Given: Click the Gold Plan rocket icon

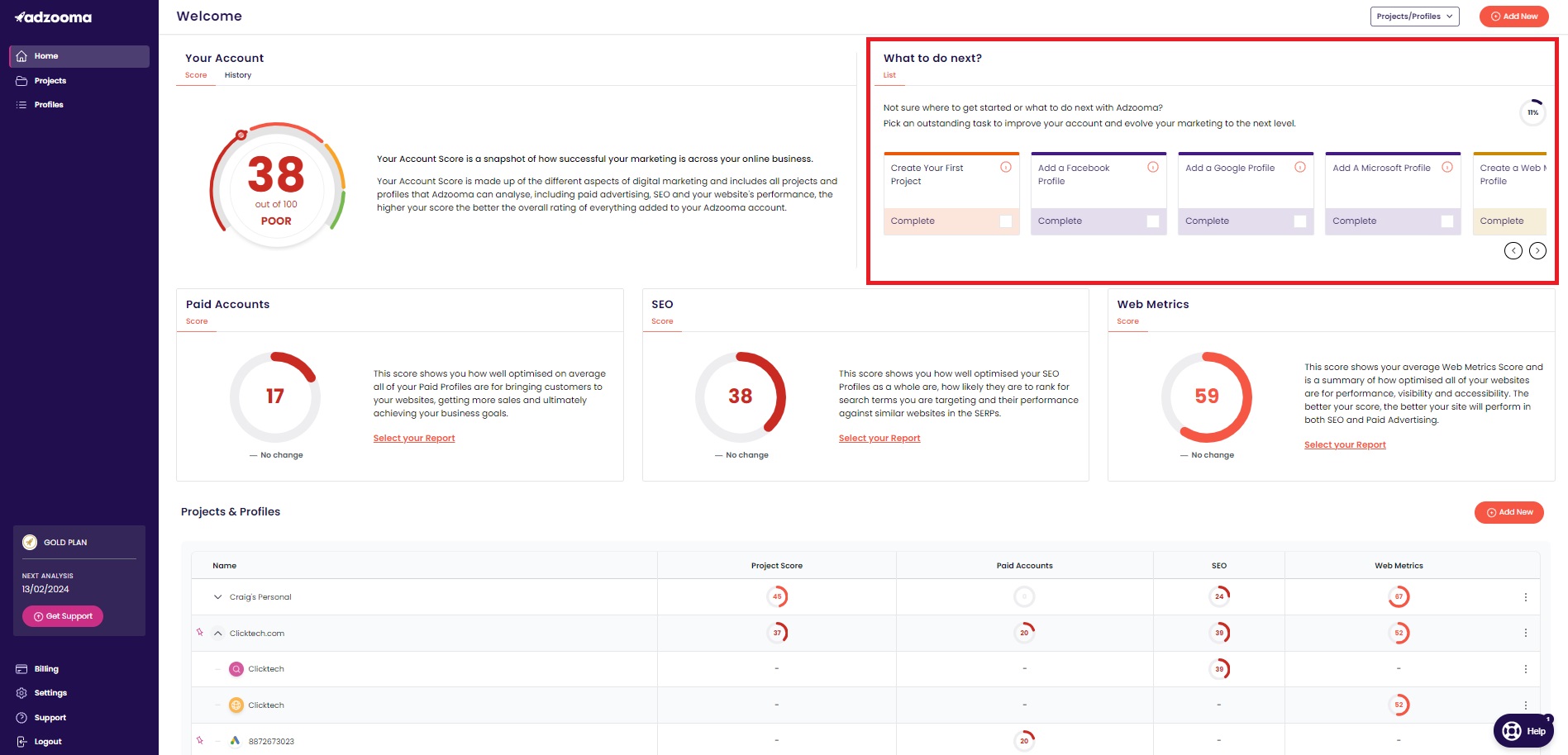Looking at the screenshot, I should (x=30, y=543).
